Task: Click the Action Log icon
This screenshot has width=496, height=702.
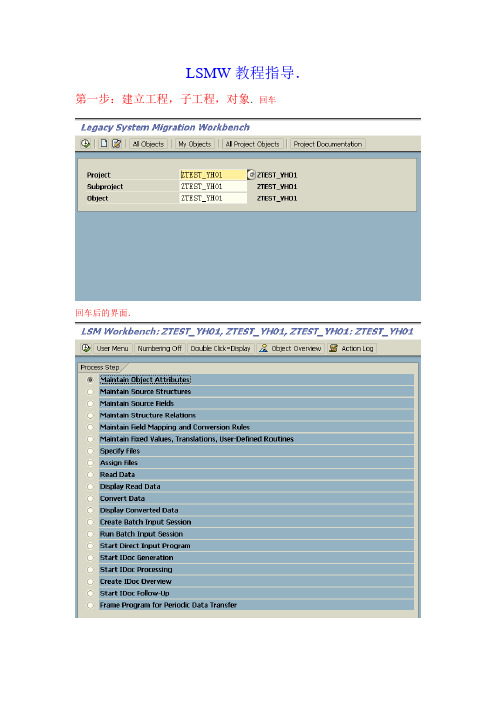Action: click(x=333, y=348)
